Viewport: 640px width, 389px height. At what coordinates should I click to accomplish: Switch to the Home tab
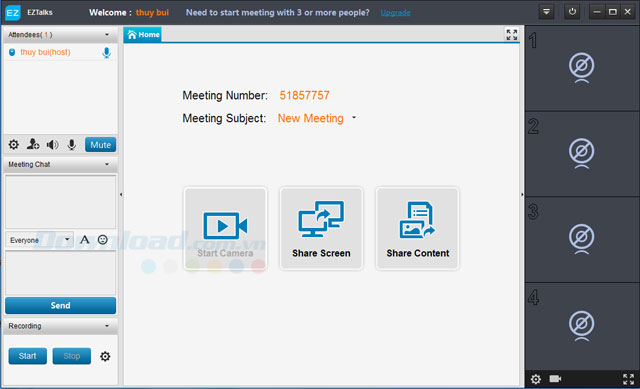point(143,35)
